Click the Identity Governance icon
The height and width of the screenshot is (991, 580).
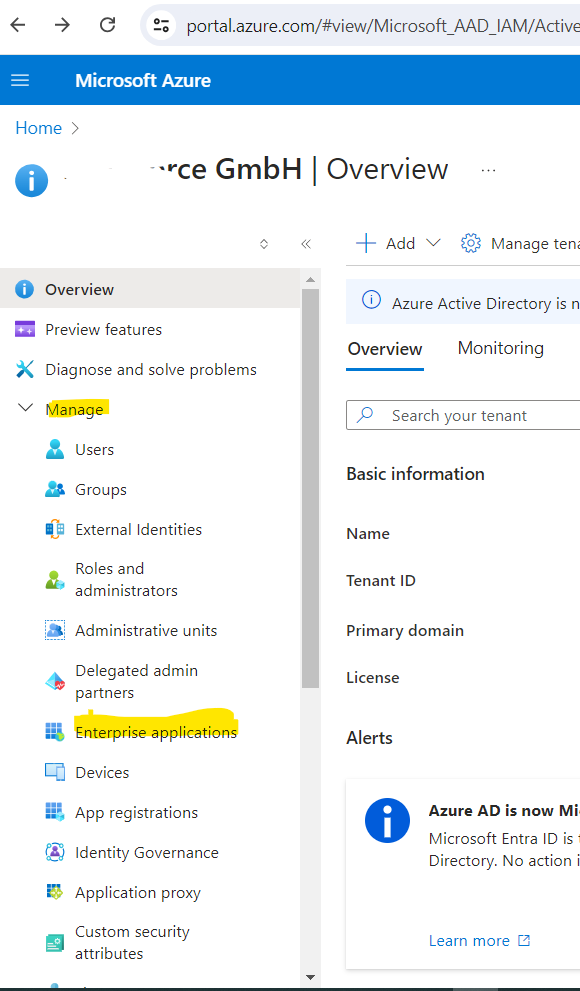pyautogui.click(x=55, y=852)
